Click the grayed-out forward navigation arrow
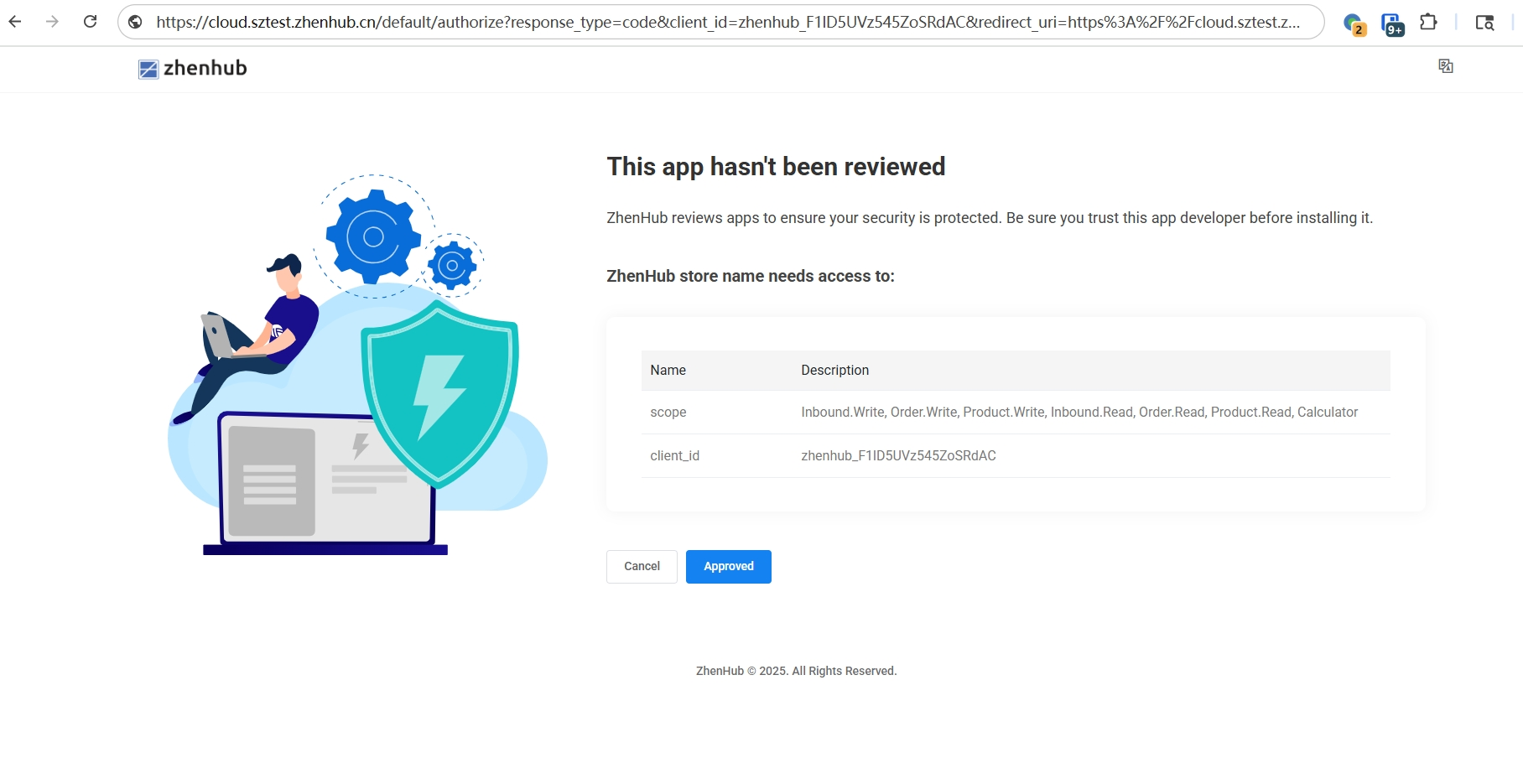 [52, 22]
